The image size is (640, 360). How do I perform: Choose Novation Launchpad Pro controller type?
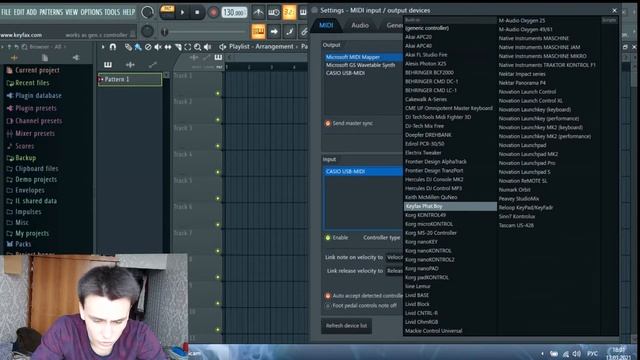527,163
